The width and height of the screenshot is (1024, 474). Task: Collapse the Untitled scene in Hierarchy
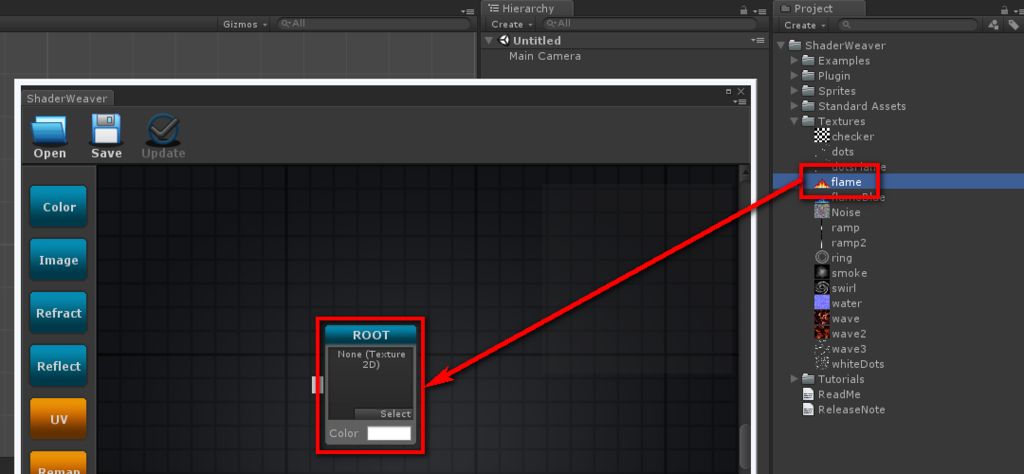[x=489, y=40]
